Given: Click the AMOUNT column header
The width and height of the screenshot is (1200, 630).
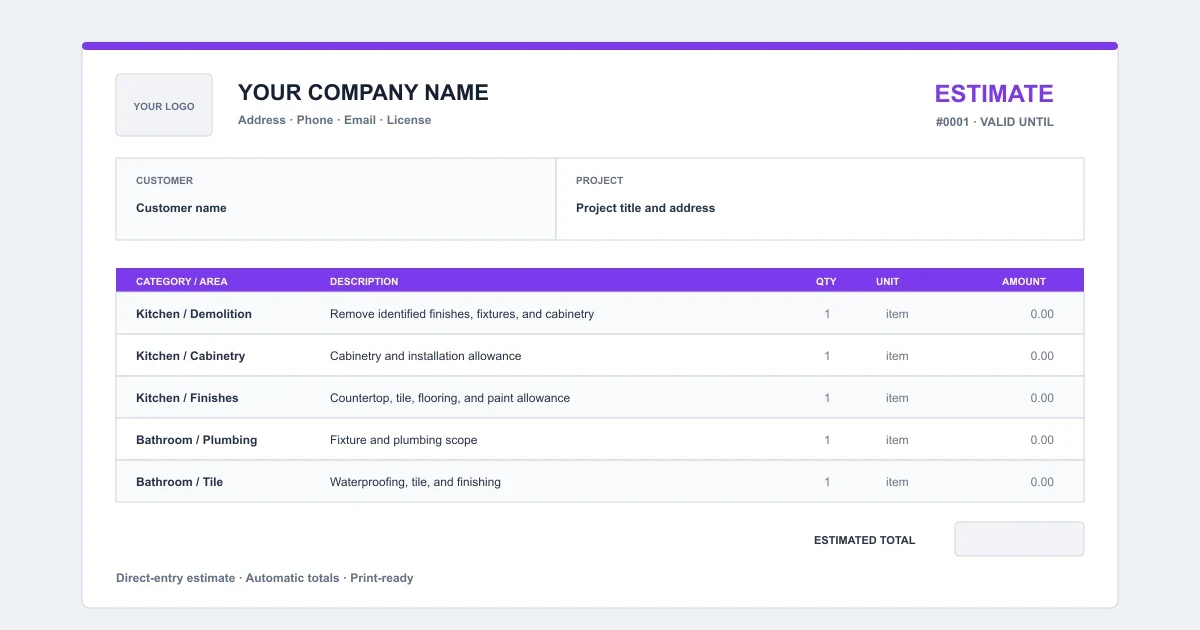Looking at the screenshot, I should click(x=1024, y=282).
